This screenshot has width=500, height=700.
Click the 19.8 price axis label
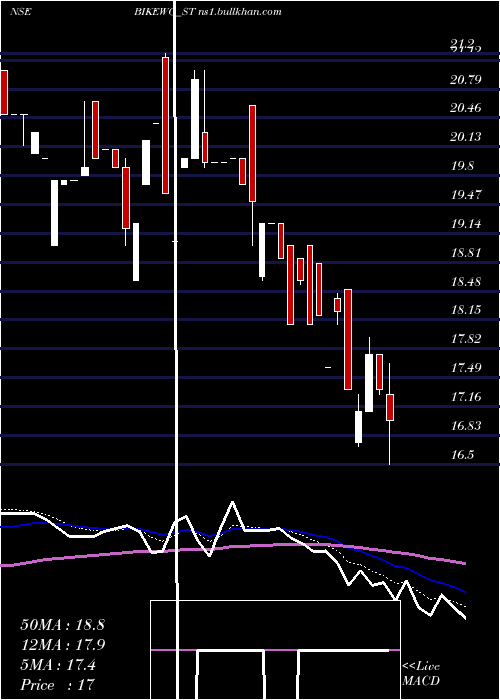[462, 166]
